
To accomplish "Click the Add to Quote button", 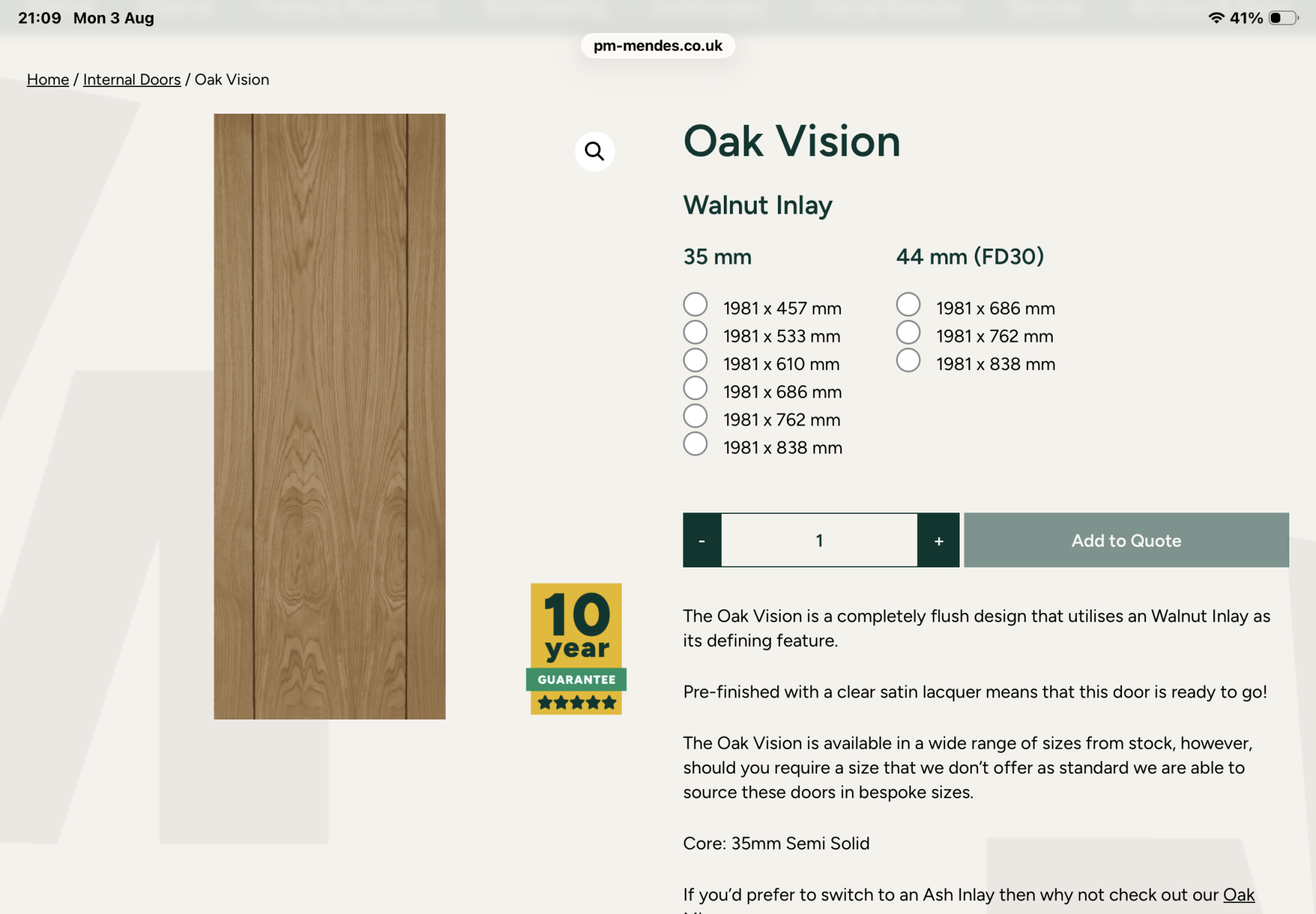I will pos(1126,540).
